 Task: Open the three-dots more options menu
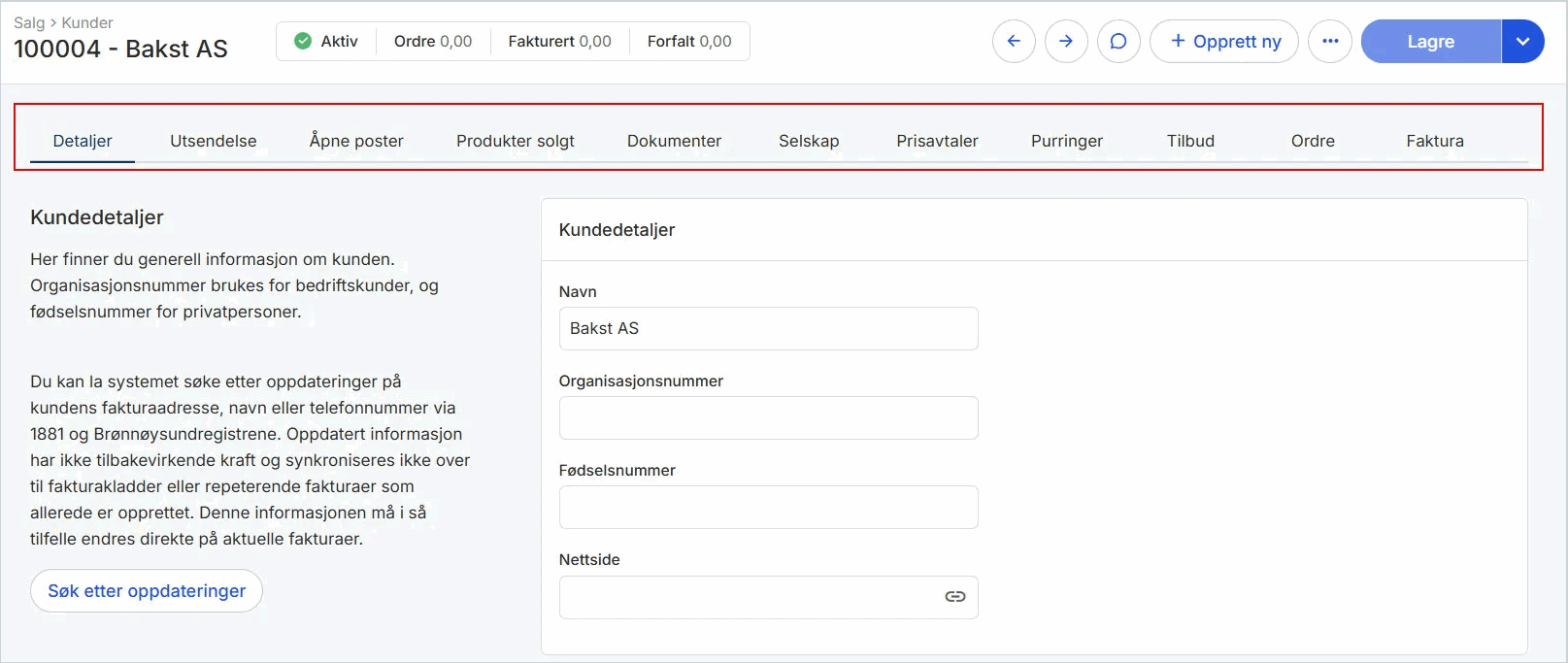tap(1330, 42)
